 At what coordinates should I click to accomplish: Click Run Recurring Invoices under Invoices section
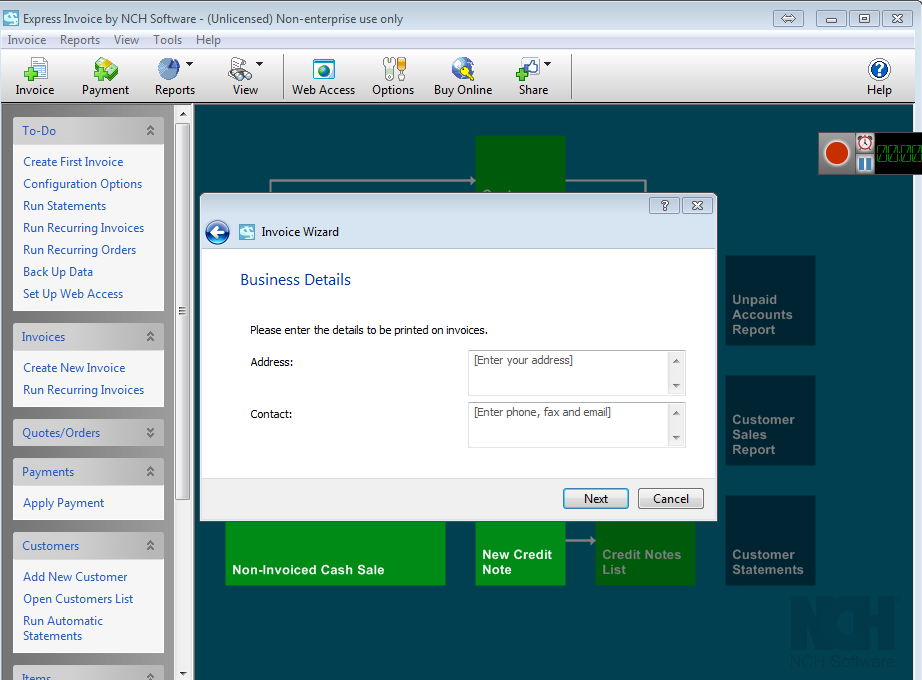(83, 390)
